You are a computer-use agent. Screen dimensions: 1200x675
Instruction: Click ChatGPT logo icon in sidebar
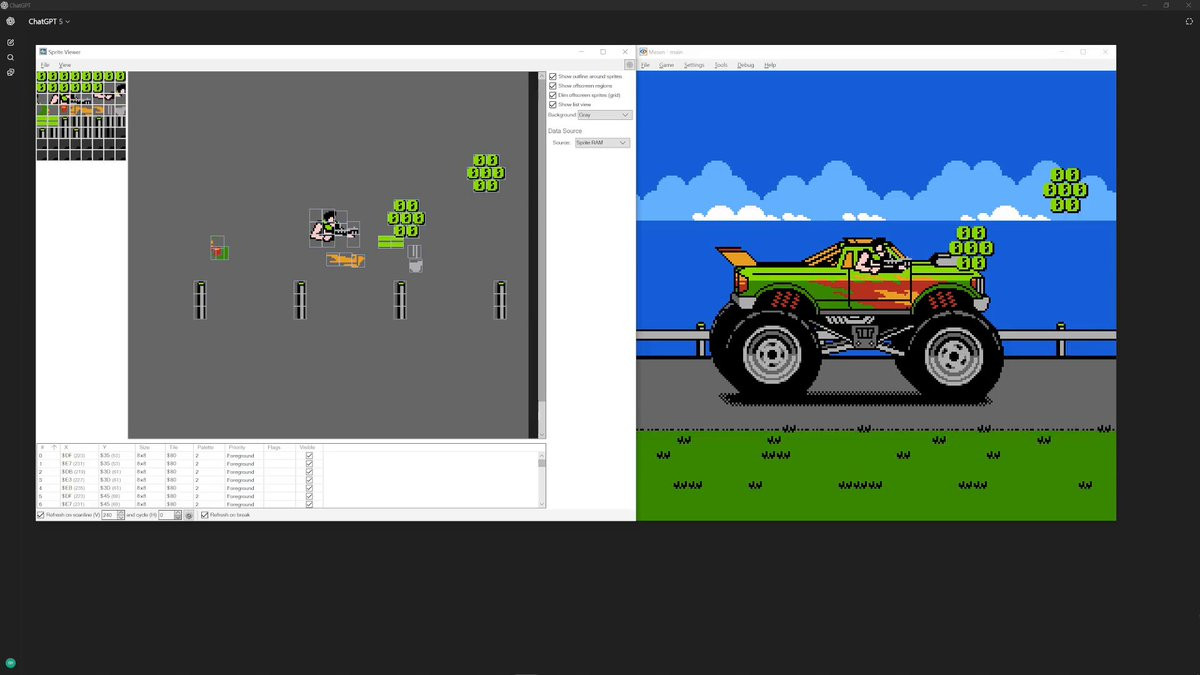coord(10,21)
